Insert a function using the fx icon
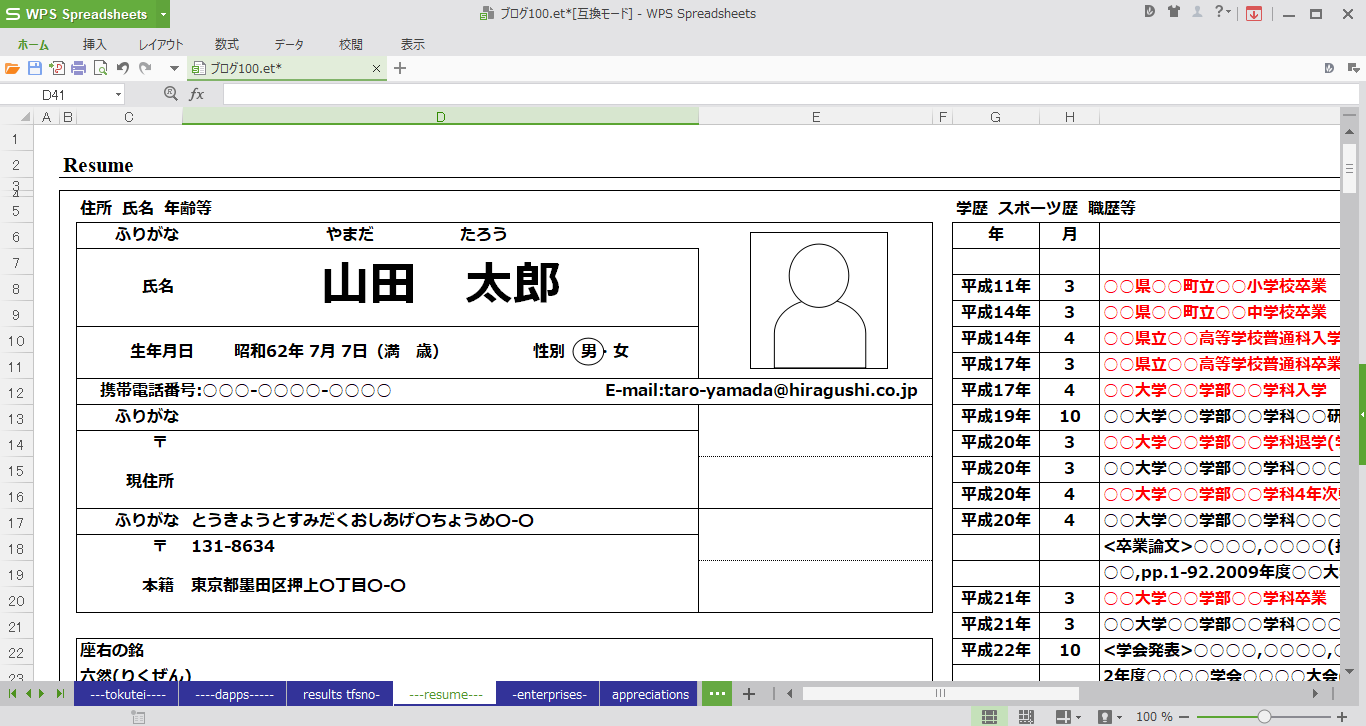 click(x=196, y=93)
